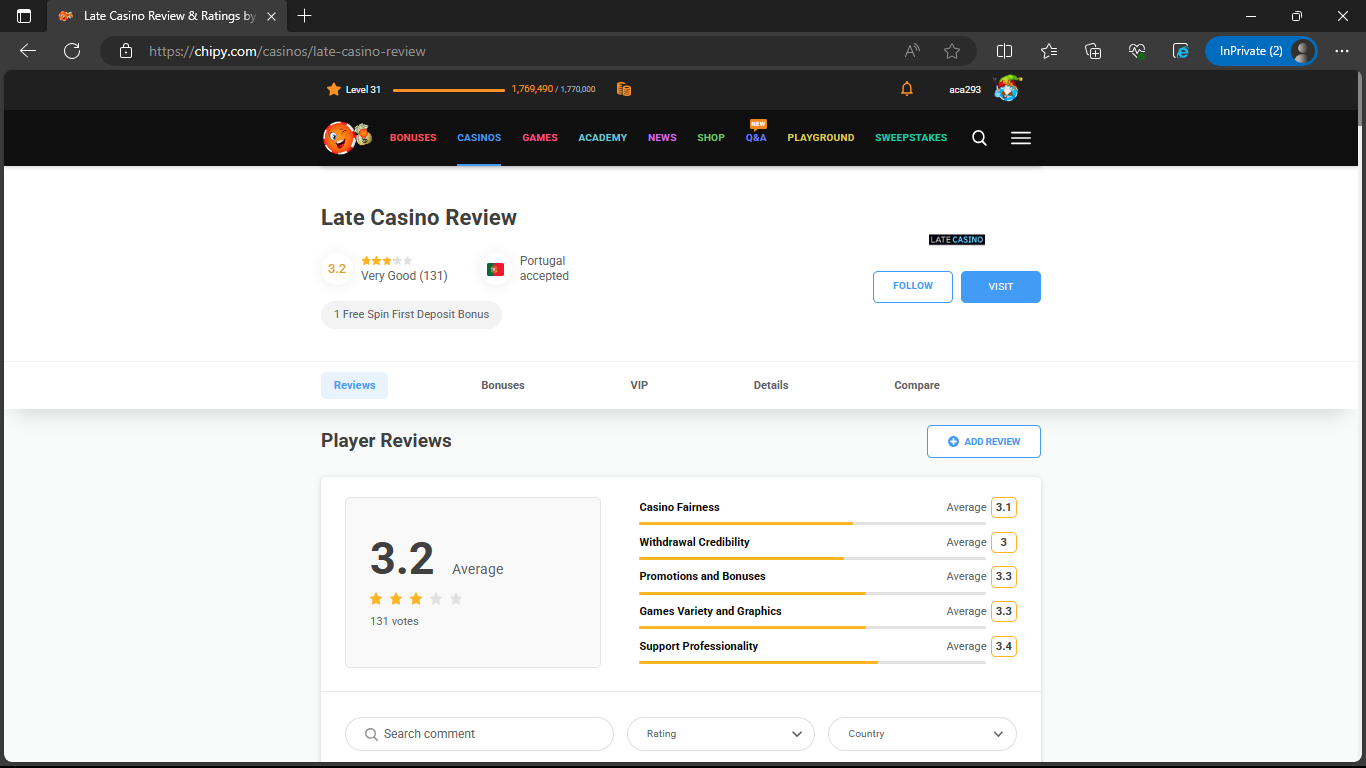This screenshot has width=1366, height=768.
Task: Switch to the Bonuses tab
Action: [x=503, y=385]
